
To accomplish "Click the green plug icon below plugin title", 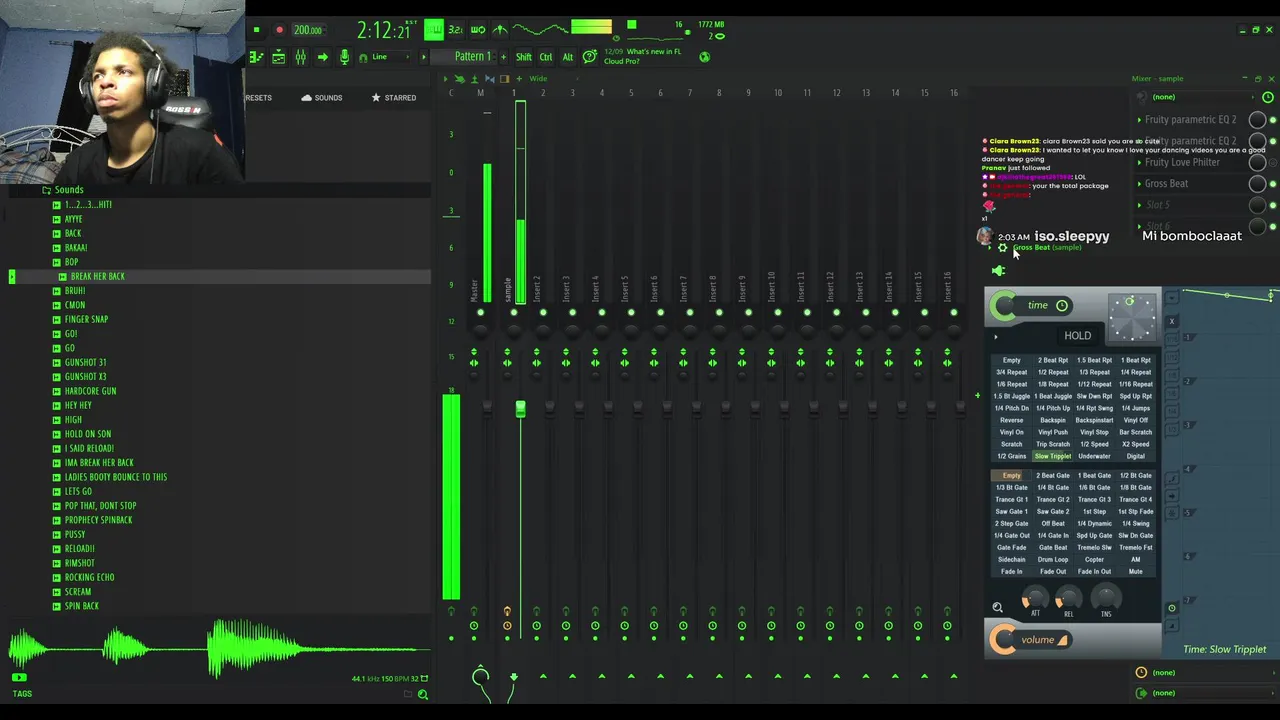I will [x=998, y=271].
